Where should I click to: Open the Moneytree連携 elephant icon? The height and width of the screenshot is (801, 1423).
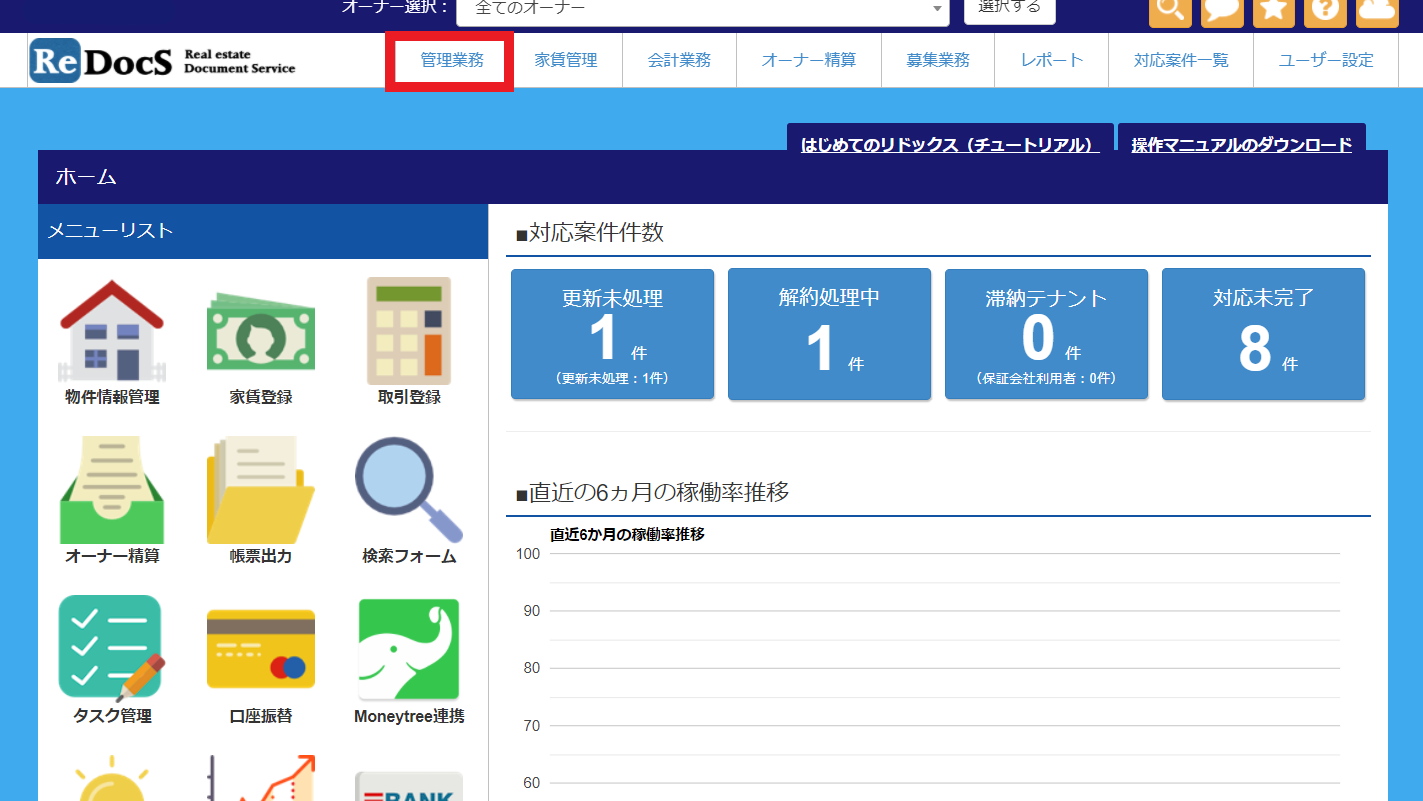(x=409, y=649)
